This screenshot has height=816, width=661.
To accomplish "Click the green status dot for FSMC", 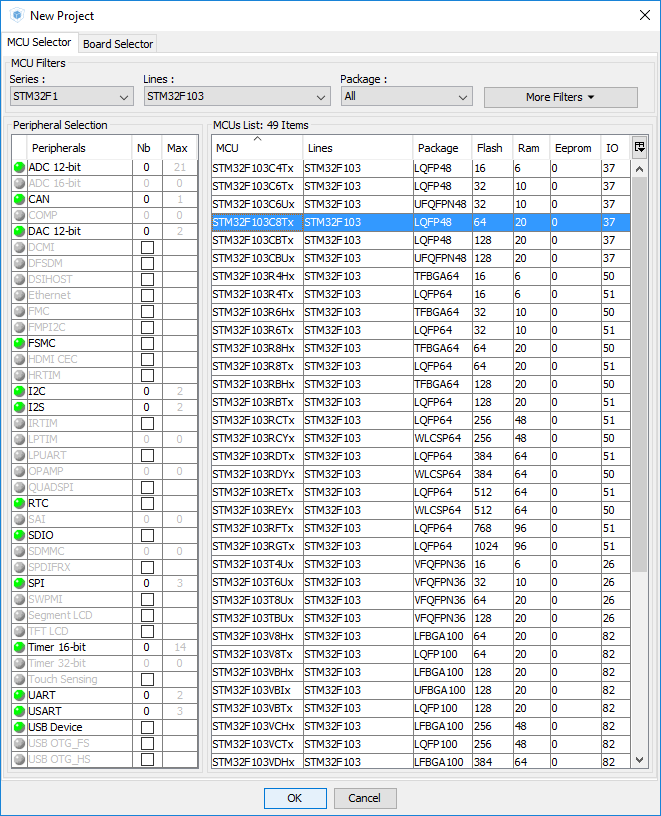I will pyautogui.click(x=19, y=343).
